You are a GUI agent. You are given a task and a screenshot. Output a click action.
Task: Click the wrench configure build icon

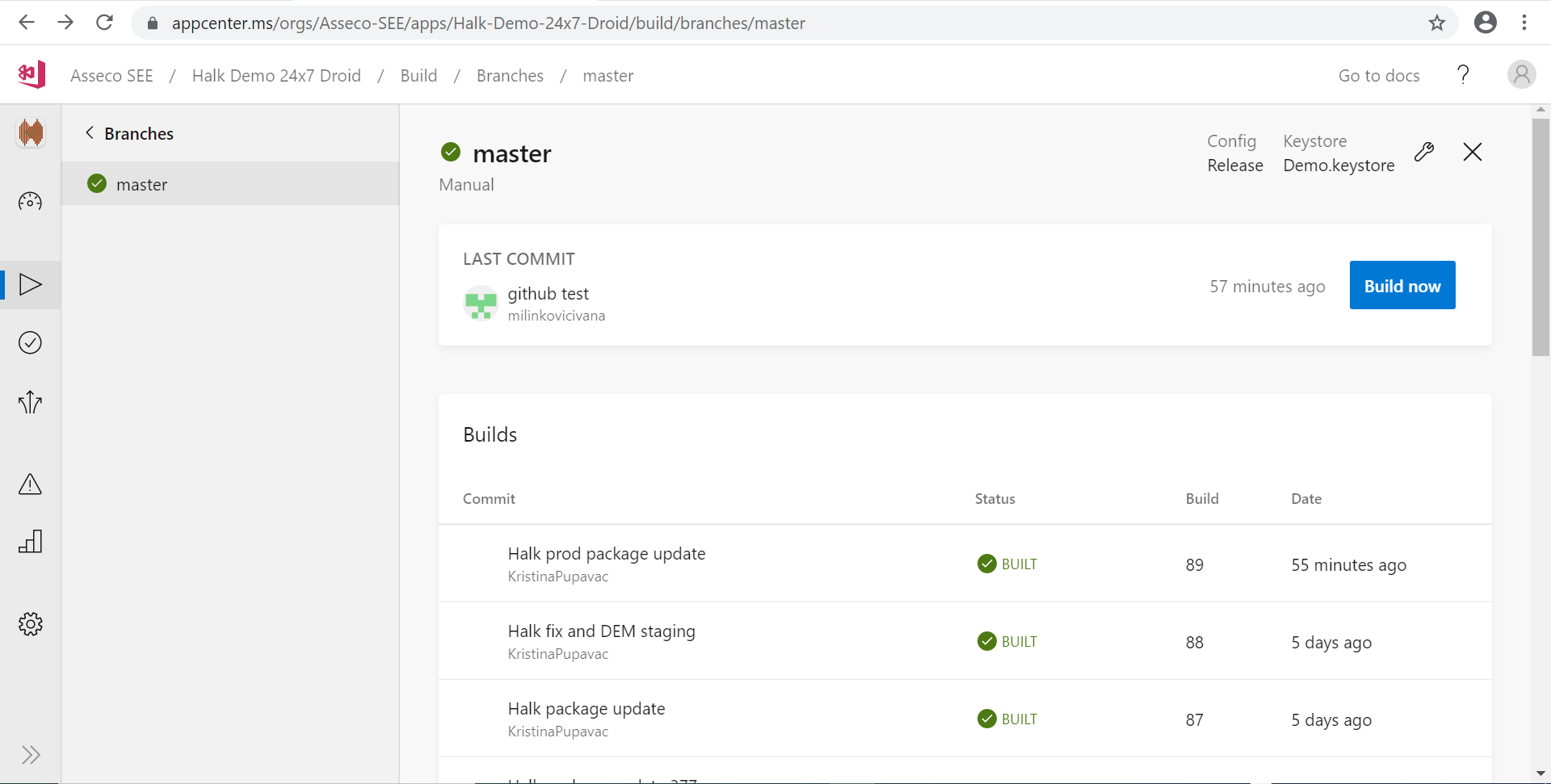click(1424, 152)
